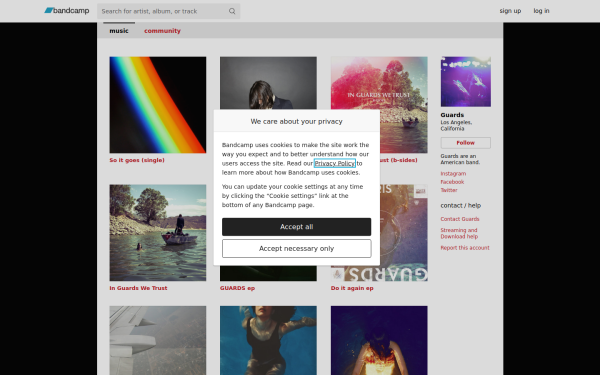Click the In Guards We Trust title link
This screenshot has height=375, width=600.
click(x=138, y=288)
